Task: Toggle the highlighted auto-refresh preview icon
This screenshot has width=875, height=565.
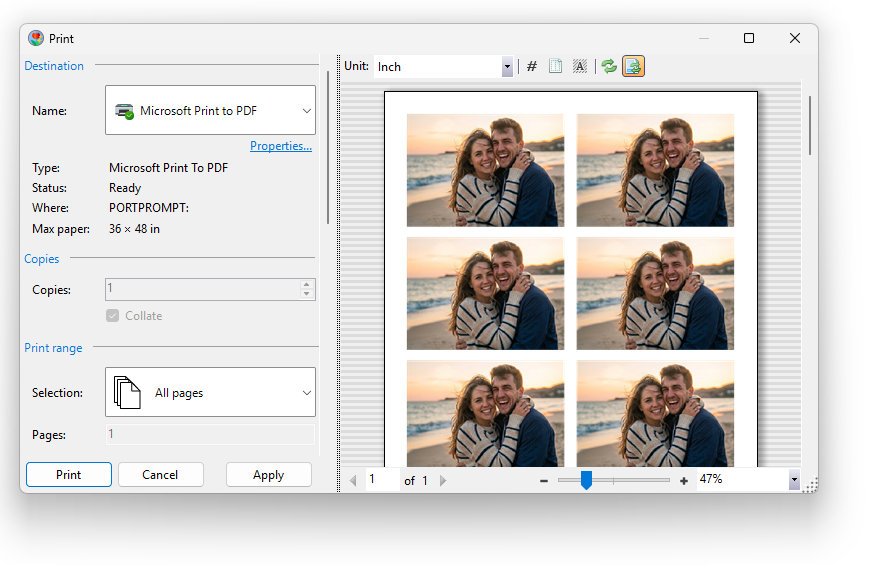Action: (x=633, y=67)
